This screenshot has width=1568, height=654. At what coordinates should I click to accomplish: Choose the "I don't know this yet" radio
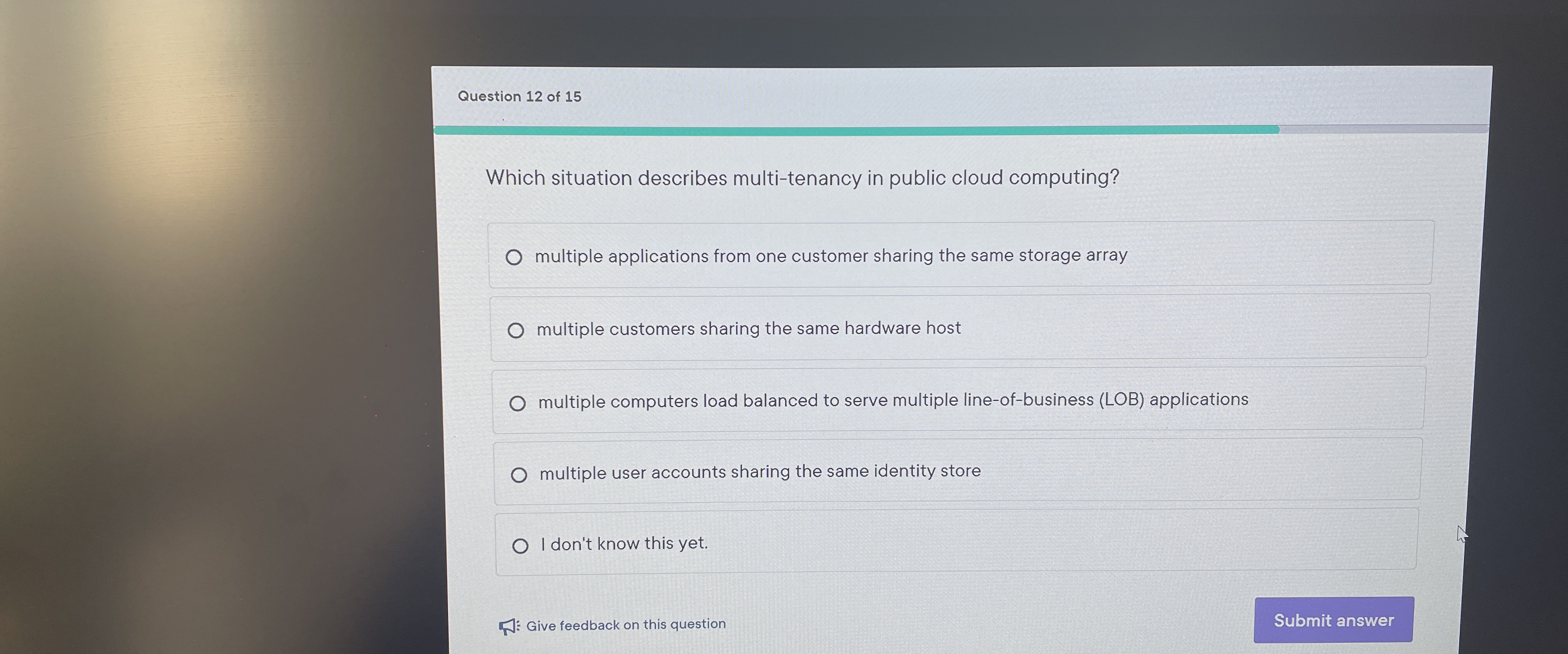click(520, 546)
